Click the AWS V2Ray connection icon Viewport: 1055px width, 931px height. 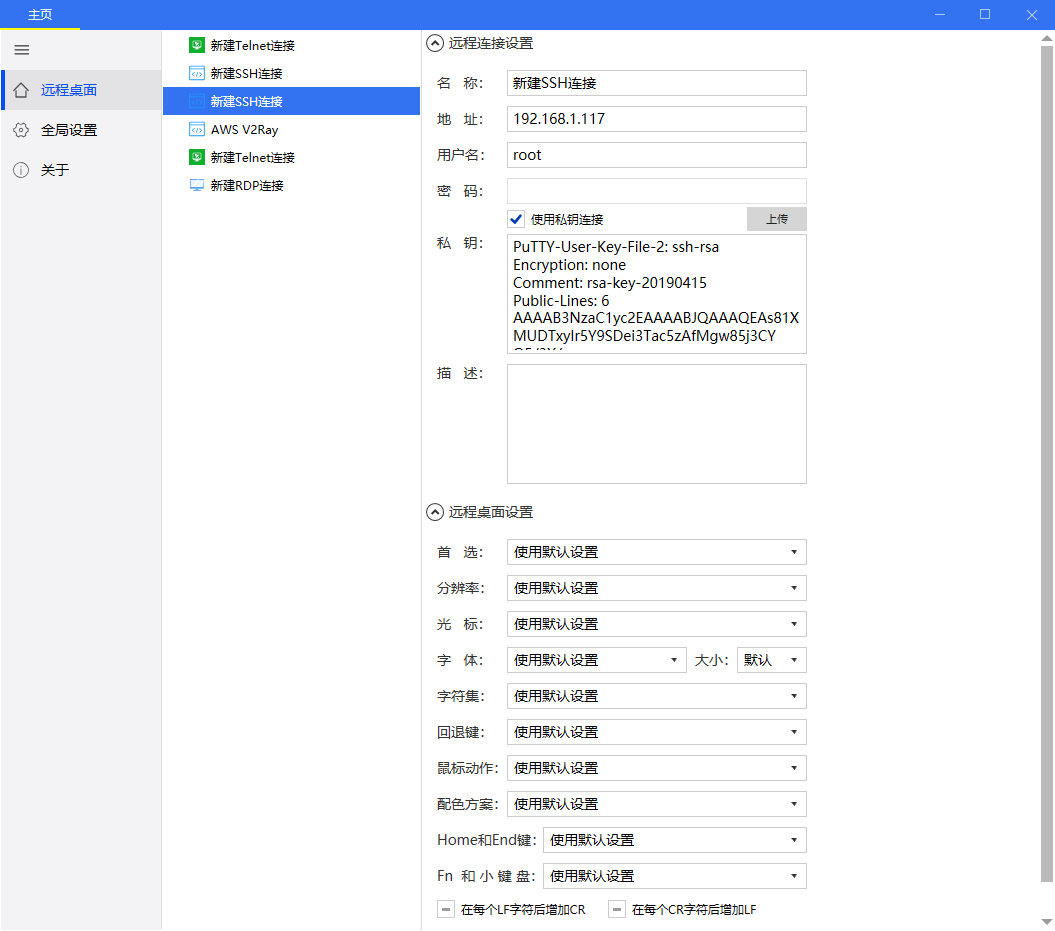[196, 129]
